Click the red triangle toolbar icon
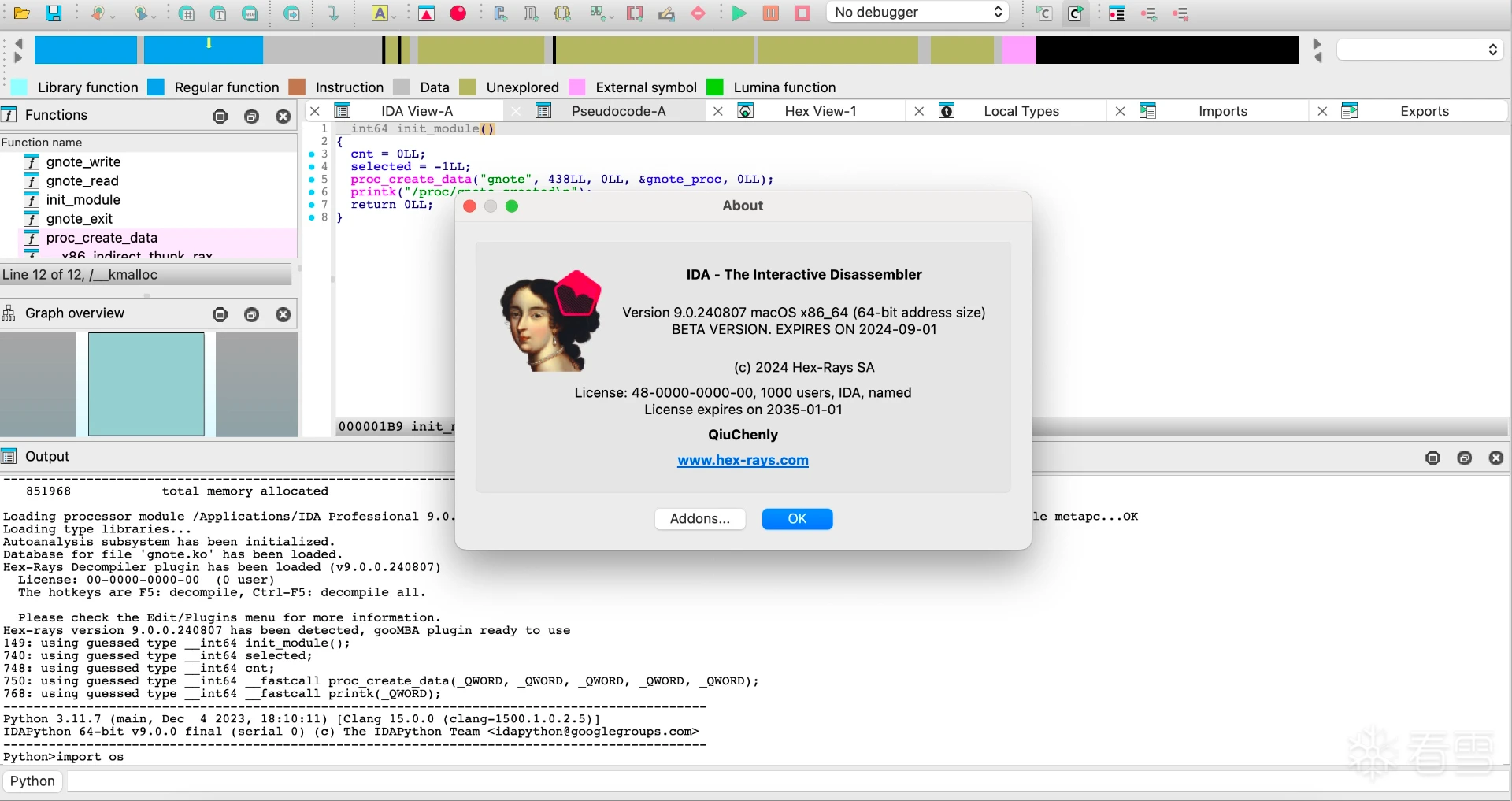This screenshot has width=1512, height=801. click(427, 13)
